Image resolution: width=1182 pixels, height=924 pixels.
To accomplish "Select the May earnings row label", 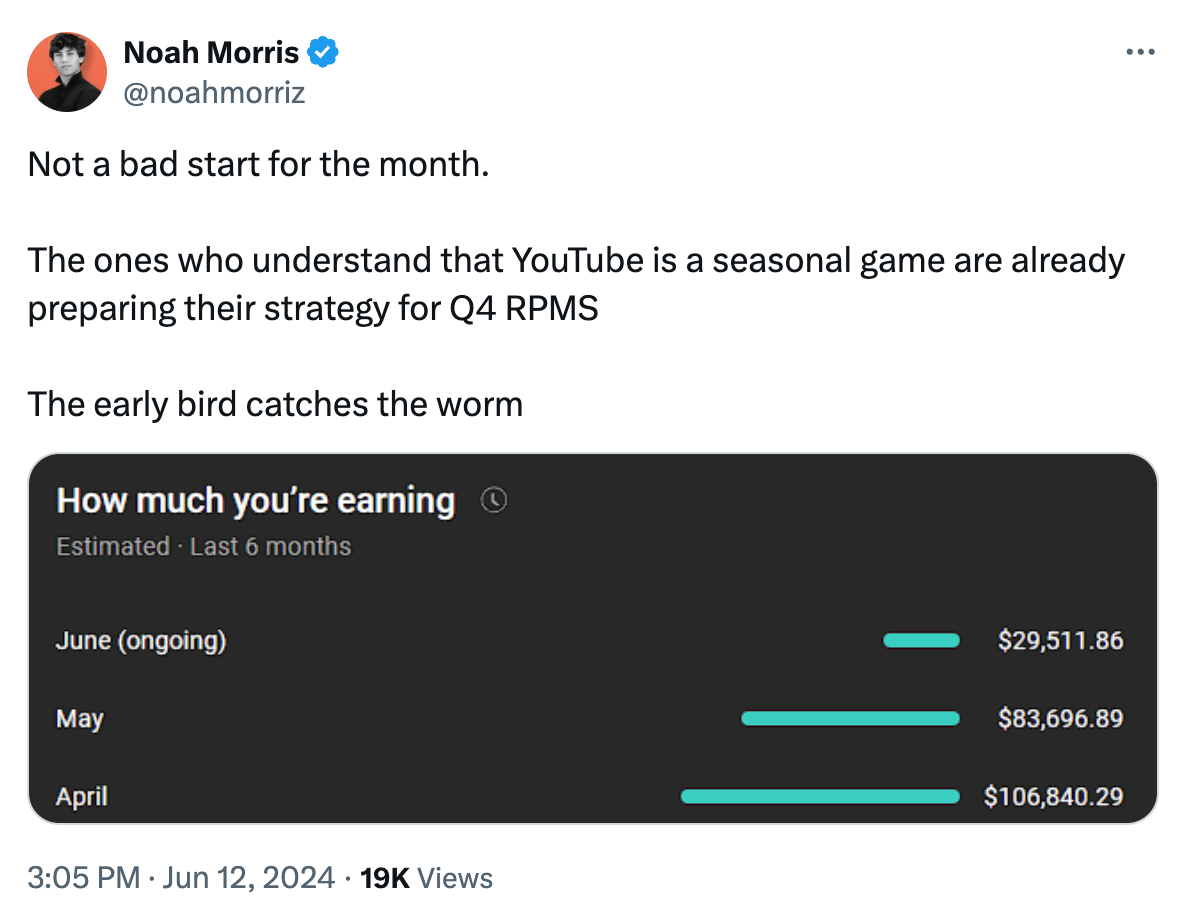I will click(79, 719).
